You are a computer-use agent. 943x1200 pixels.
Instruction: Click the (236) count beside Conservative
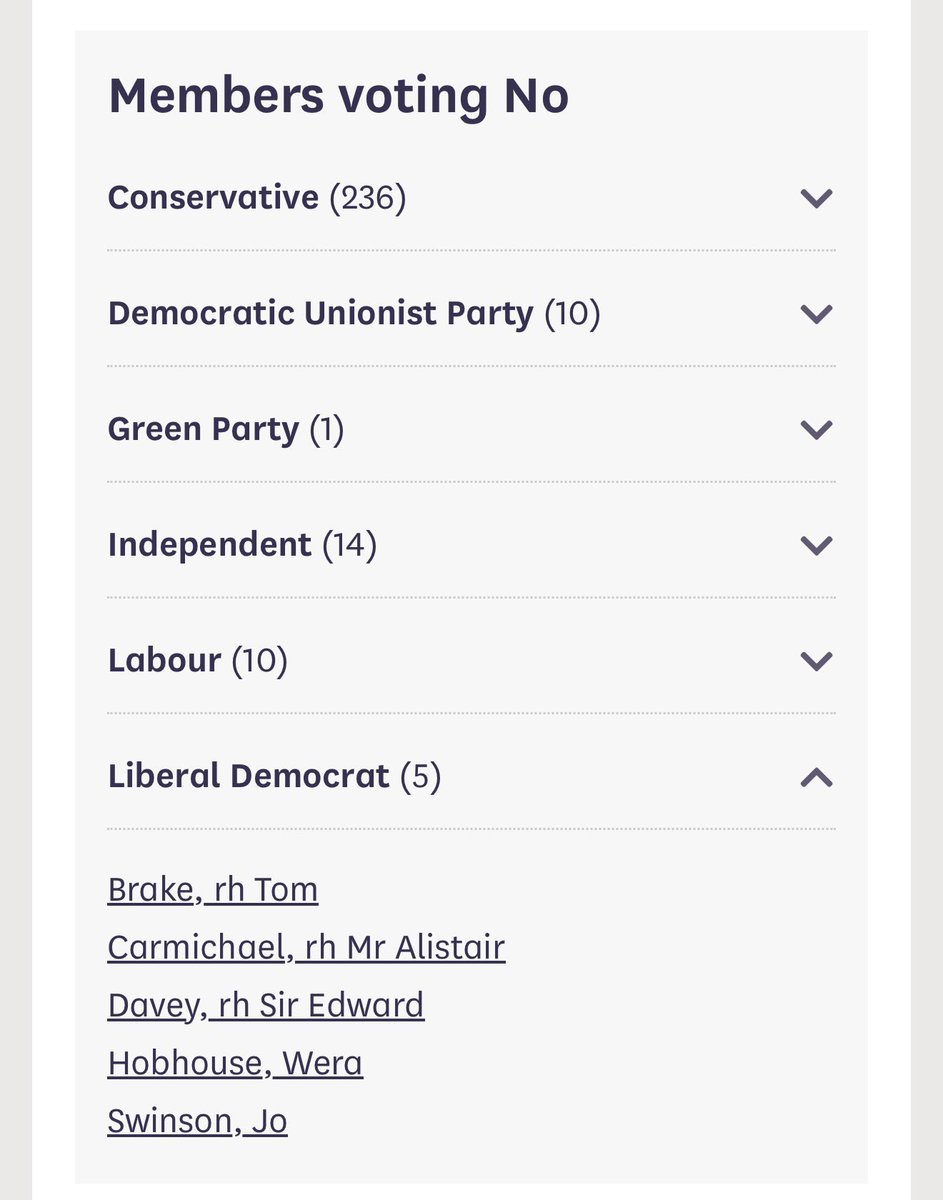[368, 198]
